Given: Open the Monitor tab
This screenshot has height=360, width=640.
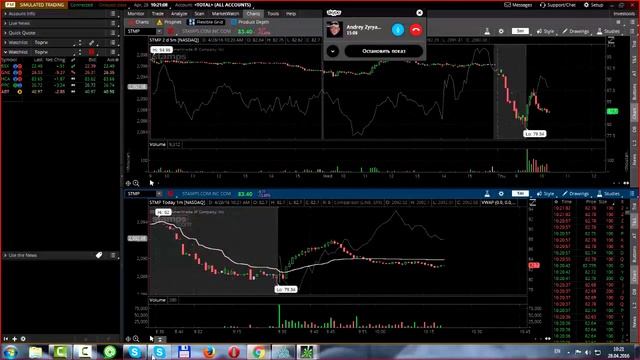Looking at the screenshot, I should click(x=136, y=13).
